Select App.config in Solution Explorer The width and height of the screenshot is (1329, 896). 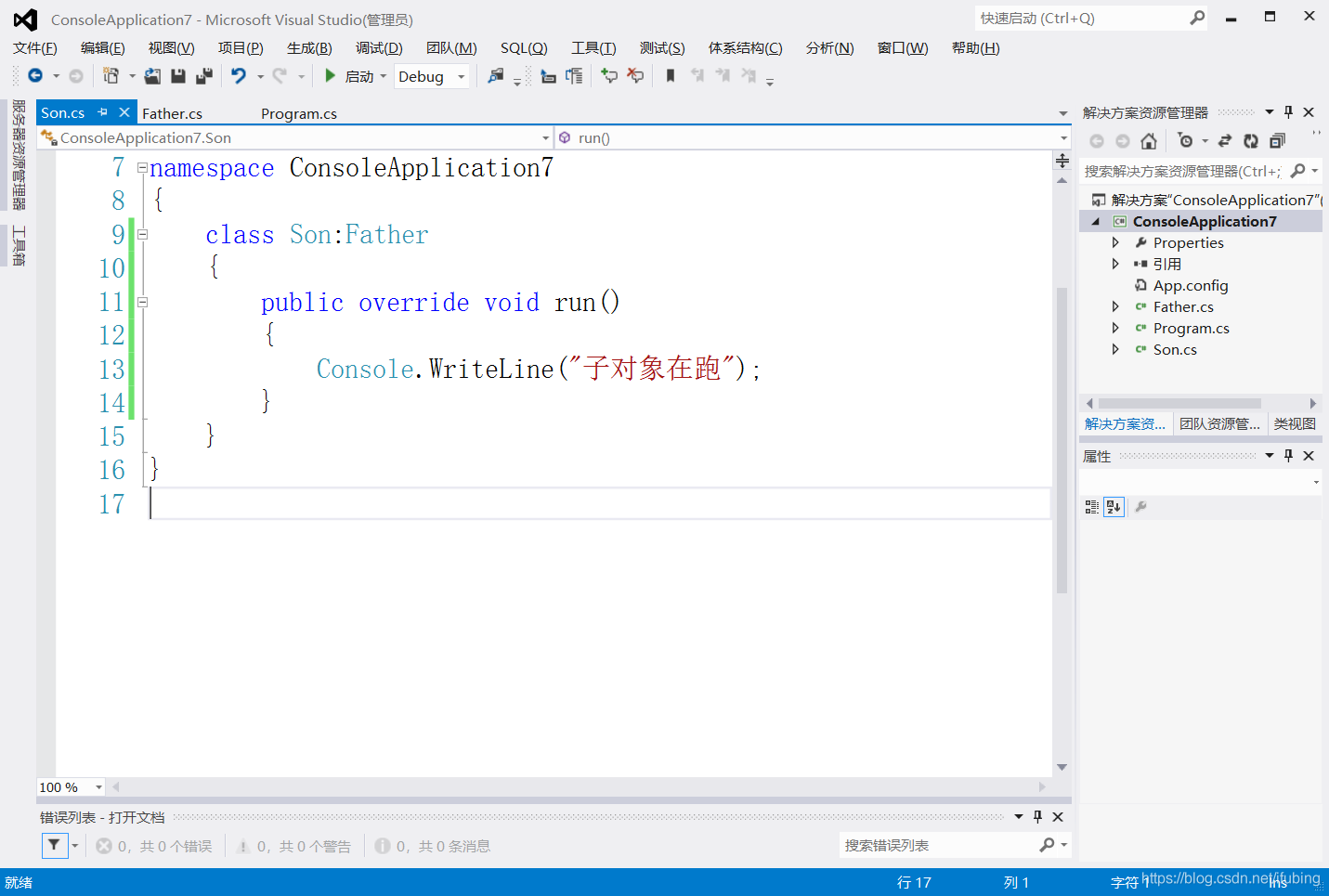(1191, 286)
